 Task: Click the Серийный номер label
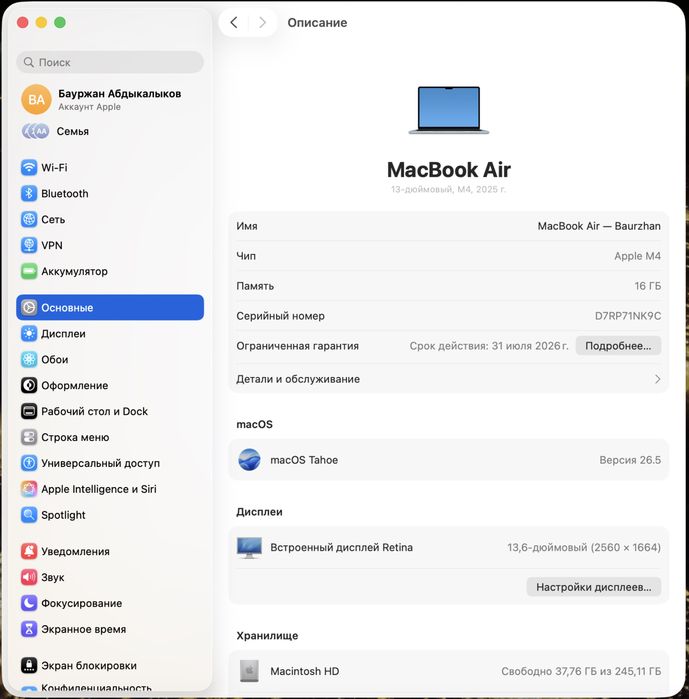tap(280, 316)
